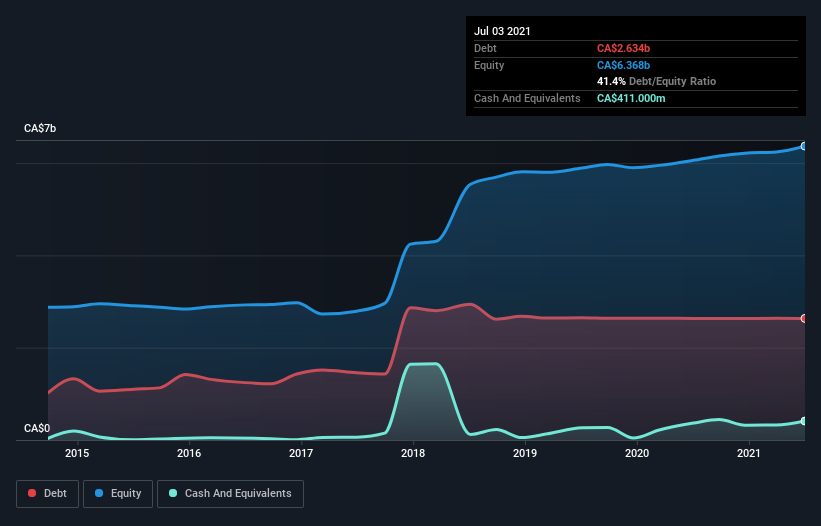Click the tooltip's Equity row label
The height and width of the screenshot is (526, 821).
pyautogui.click(x=489, y=65)
